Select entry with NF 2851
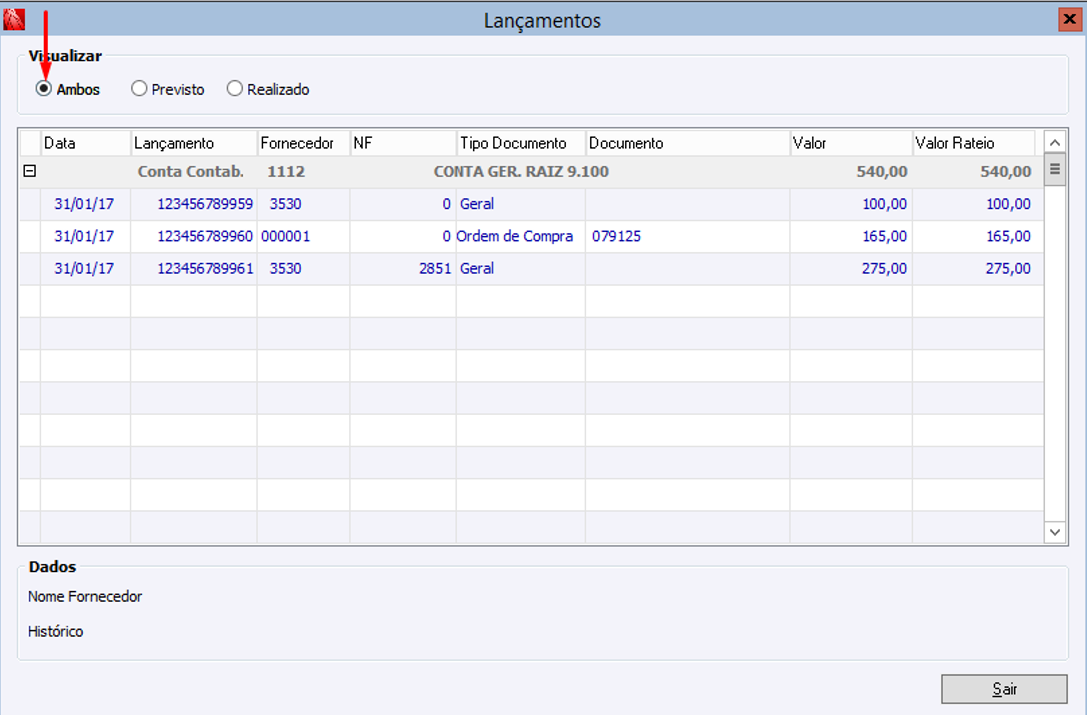Image resolution: width=1087 pixels, height=715 pixels. tap(532, 268)
